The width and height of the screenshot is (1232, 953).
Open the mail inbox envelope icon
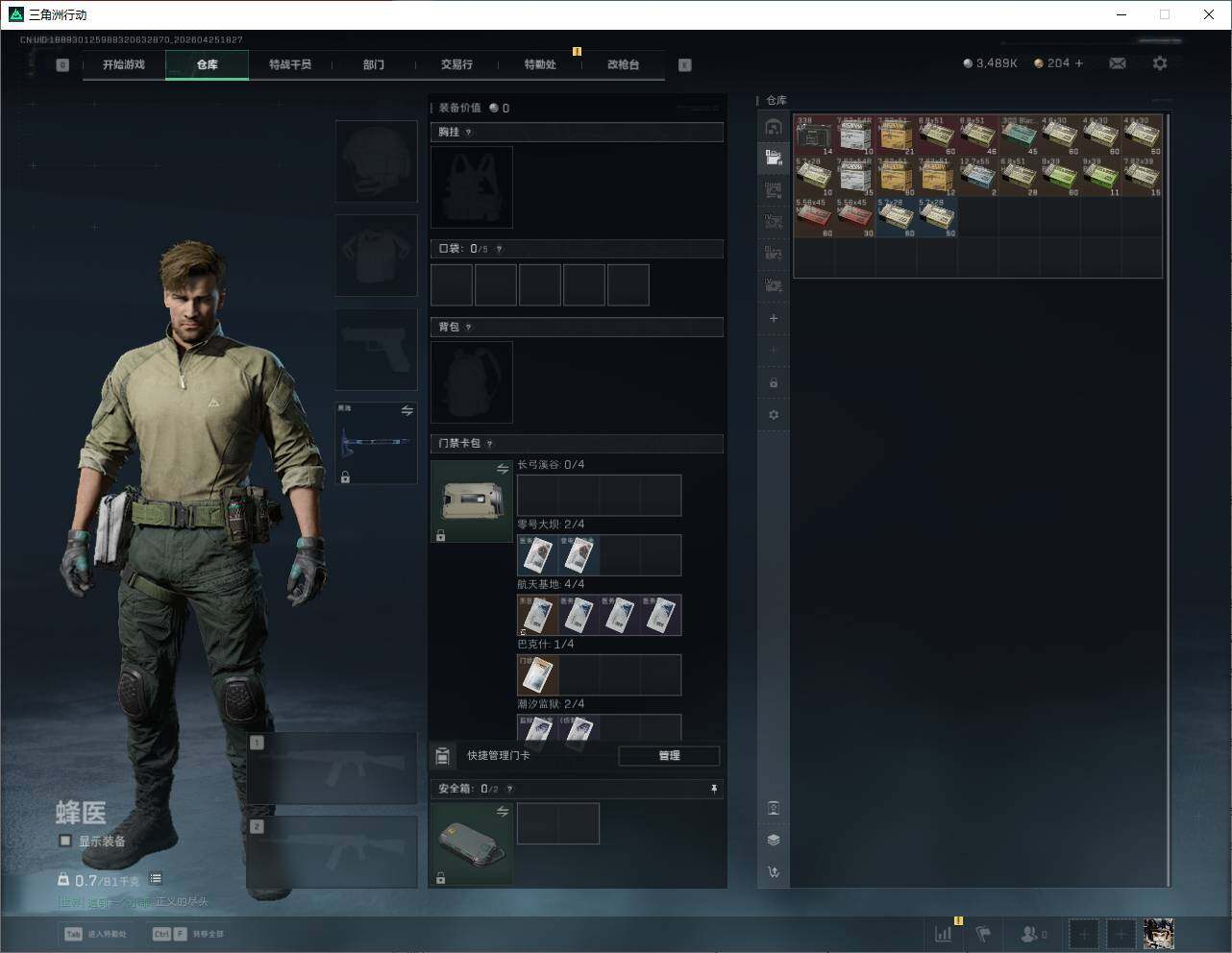1118,63
